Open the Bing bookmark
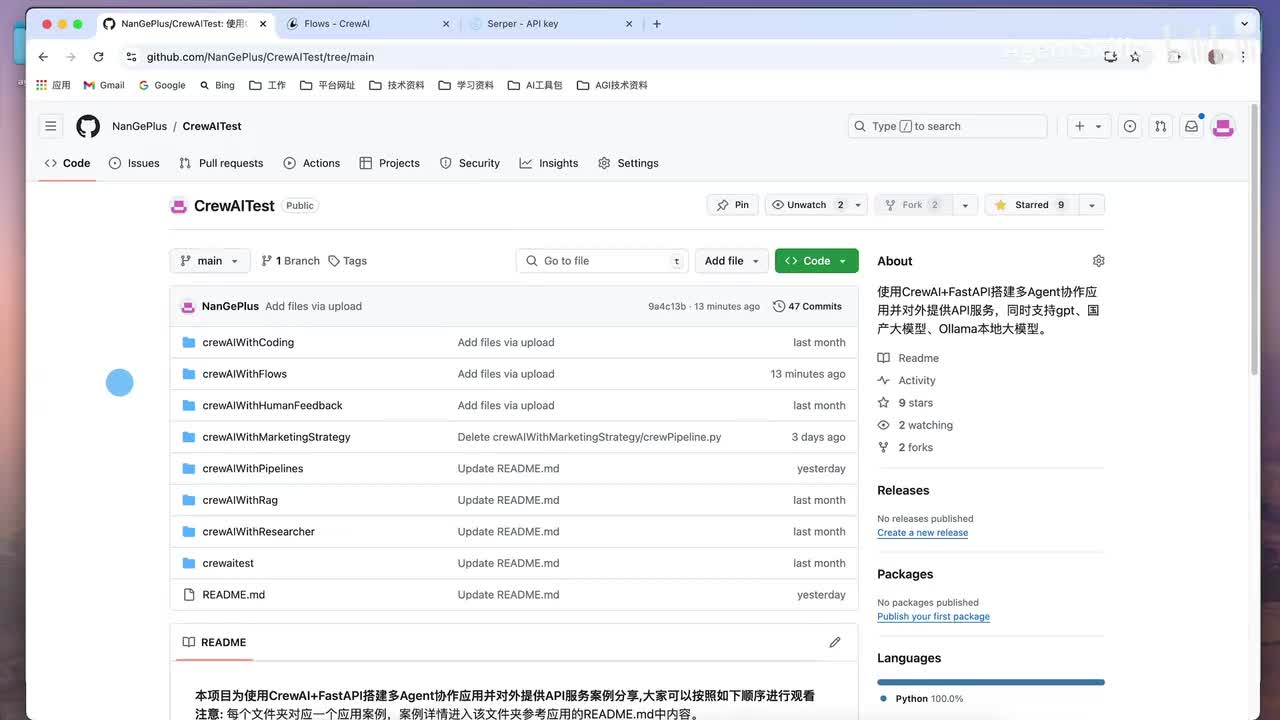The height and width of the screenshot is (720, 1280). coord(217,85)
